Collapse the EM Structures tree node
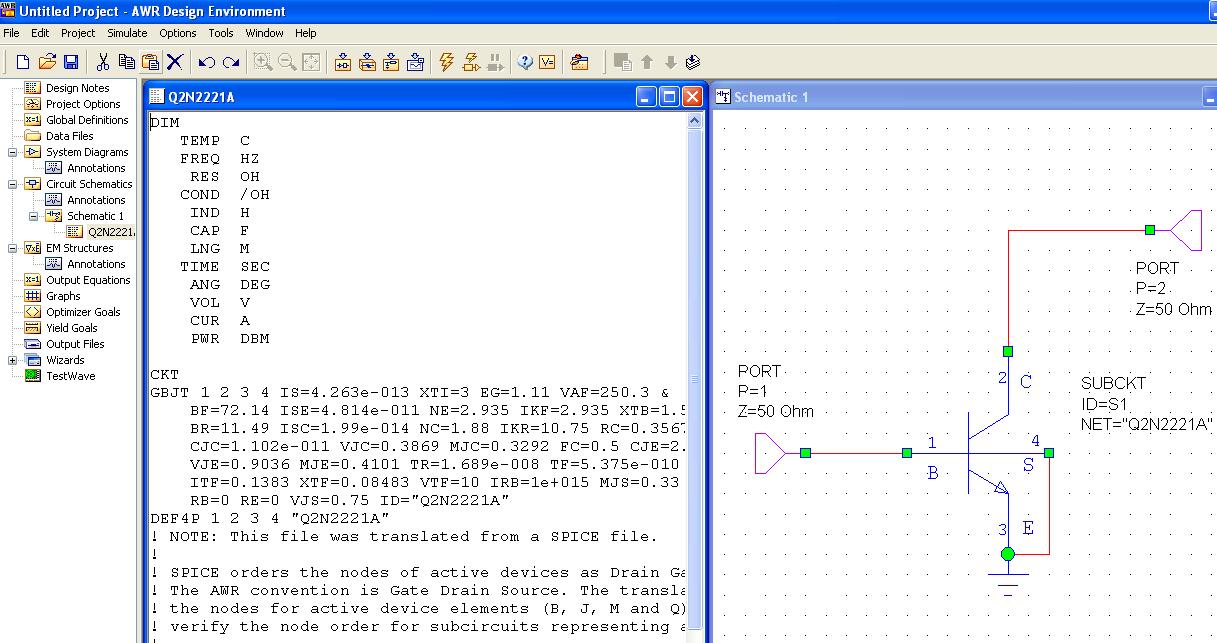The image size is (1217, 643). pos(12,248)
